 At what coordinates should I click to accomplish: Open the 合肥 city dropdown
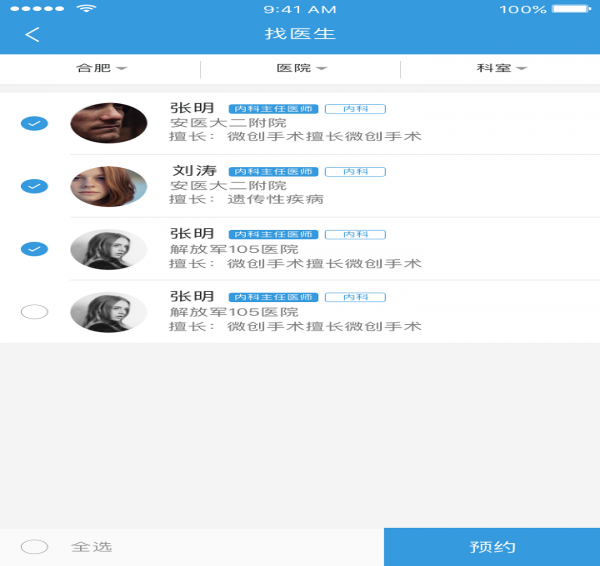[x=101, y=68]
